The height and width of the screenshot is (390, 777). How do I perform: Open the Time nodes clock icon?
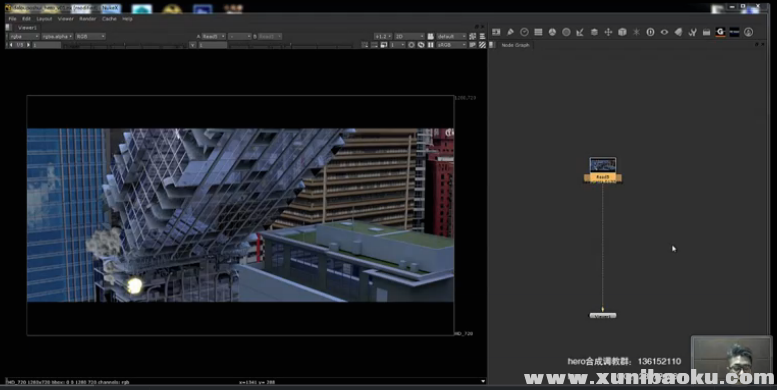pos(524,32)
